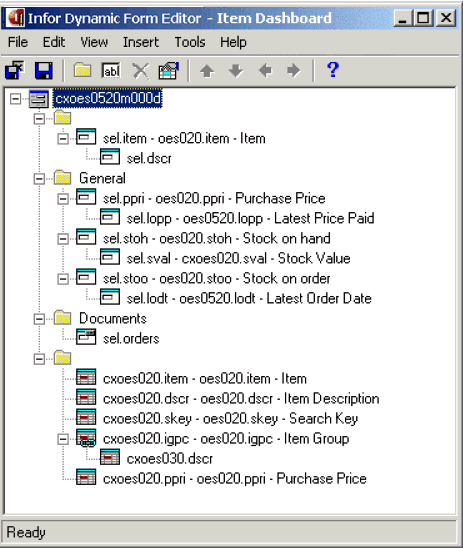Select 'cxoes020.ppri - oes020.ppri - Purchase Price'
Screen dimensions: 463x548
[x=235, y=478]
